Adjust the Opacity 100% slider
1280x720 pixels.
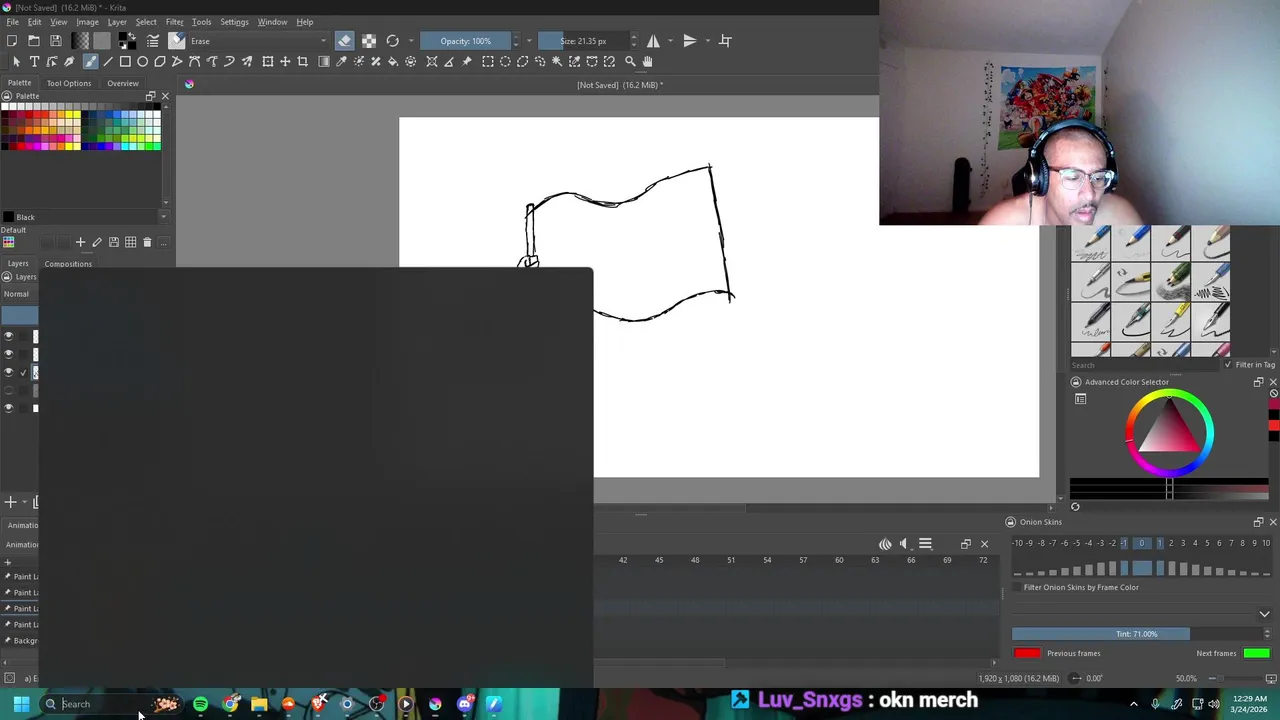click(465, 41)
